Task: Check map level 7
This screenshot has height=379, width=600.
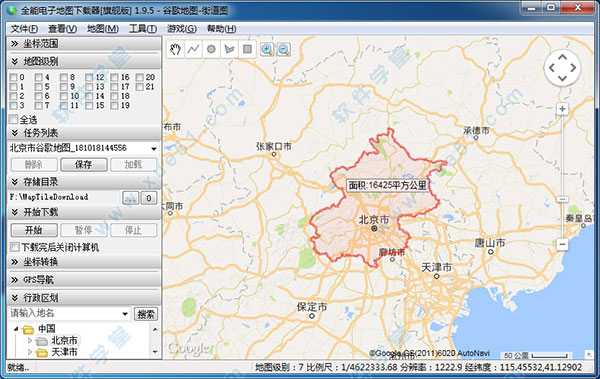Action: coord(38,106)
